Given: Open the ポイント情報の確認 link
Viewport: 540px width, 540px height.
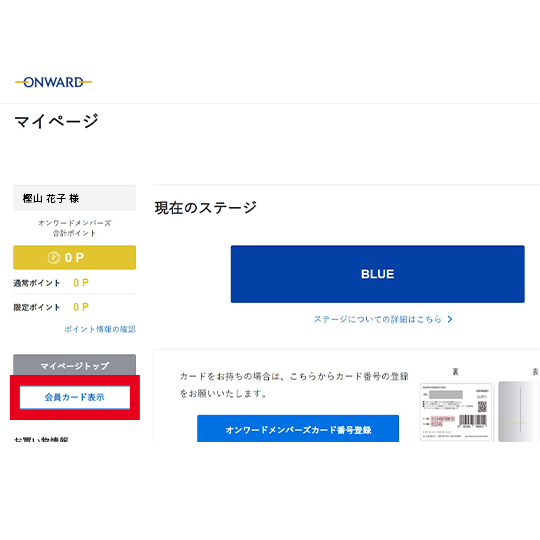Looking at the screenshot, I should [100, 329].
